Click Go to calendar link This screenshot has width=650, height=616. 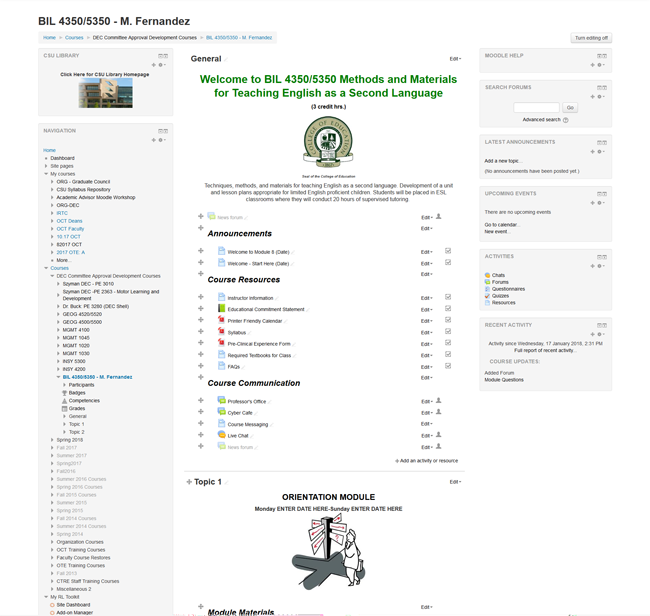(502, 225)
